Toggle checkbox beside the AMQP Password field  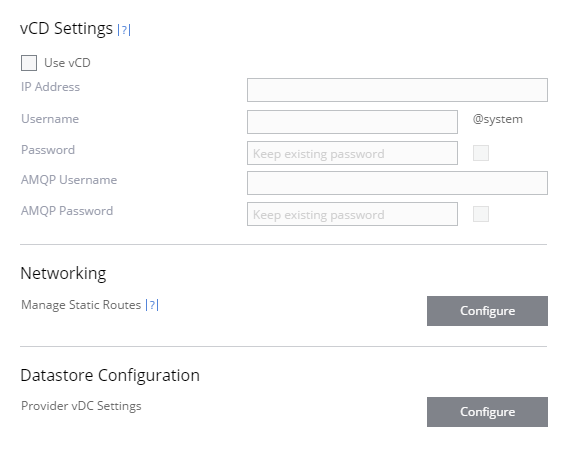(x=481, y=214)
